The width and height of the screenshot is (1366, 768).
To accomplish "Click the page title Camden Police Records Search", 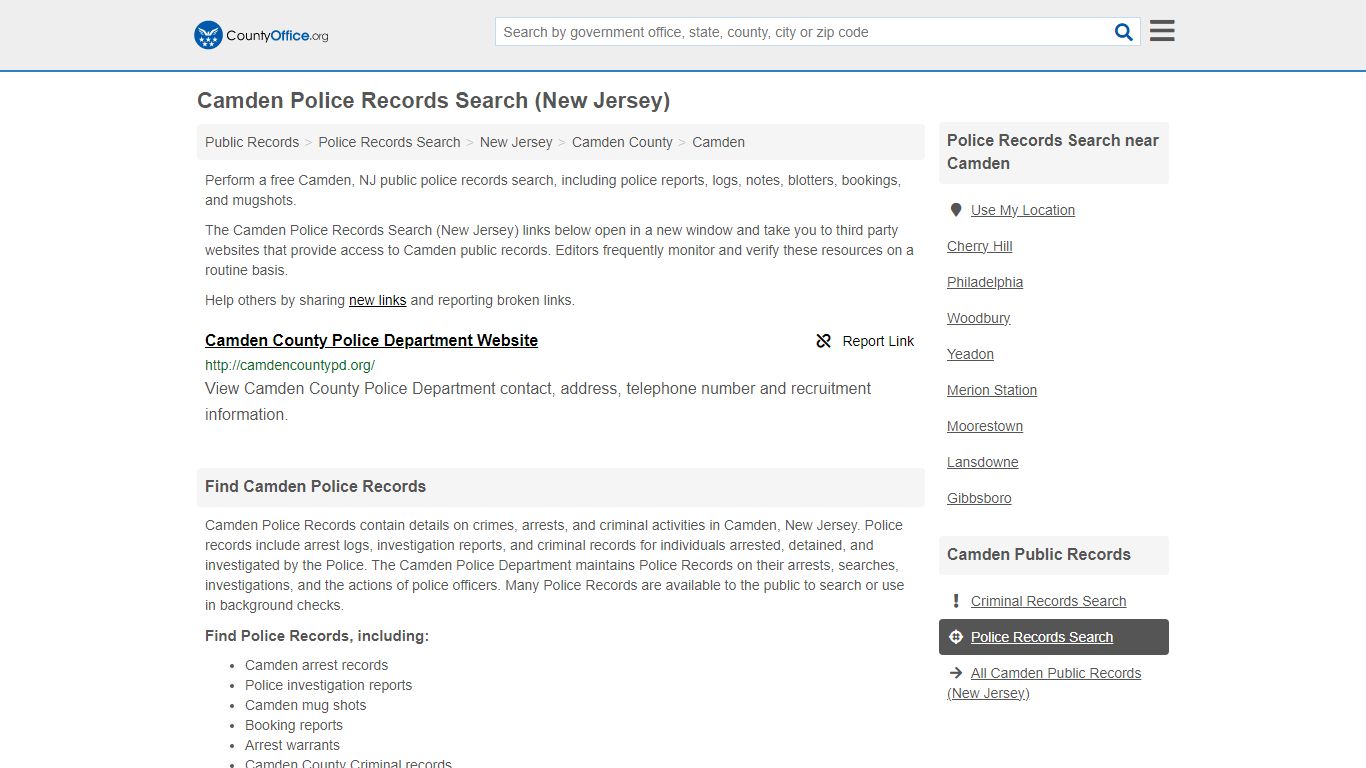I will point(433,100).
